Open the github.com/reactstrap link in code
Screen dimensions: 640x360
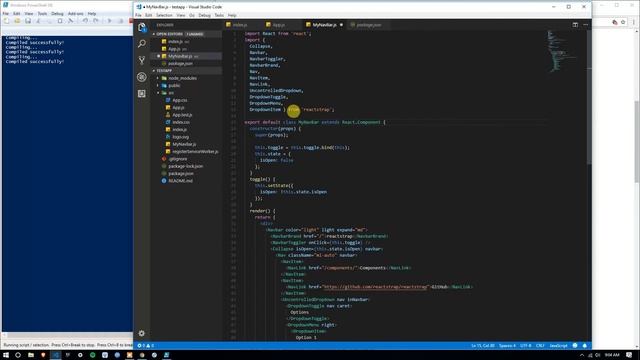(x=376, y=287)
